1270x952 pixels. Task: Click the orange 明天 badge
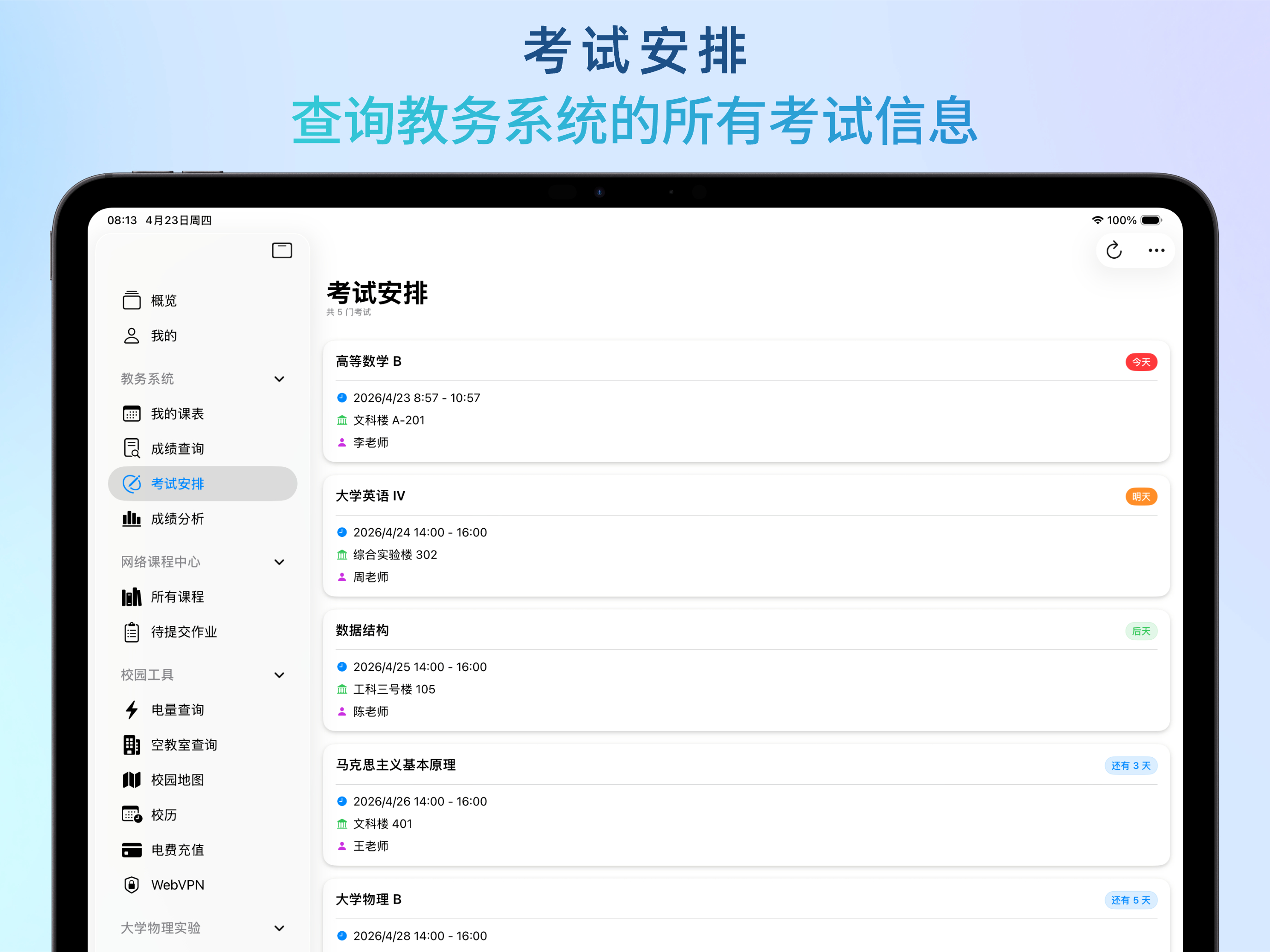pyautogui.click(x=1141, y=496)
